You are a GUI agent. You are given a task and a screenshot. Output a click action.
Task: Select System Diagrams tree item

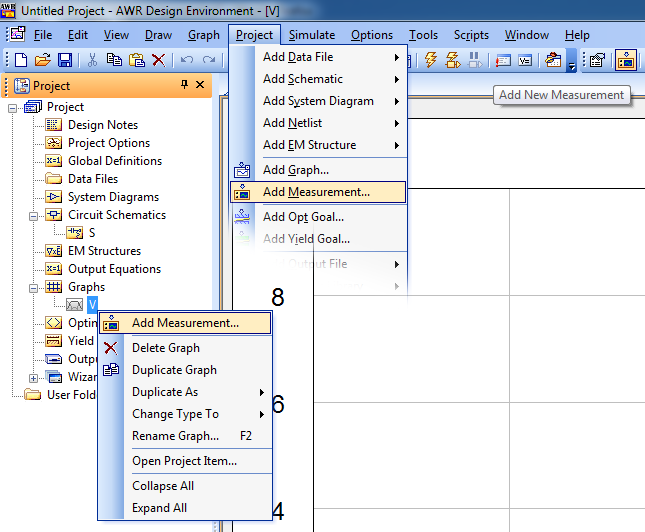click(x=113, y=197)
